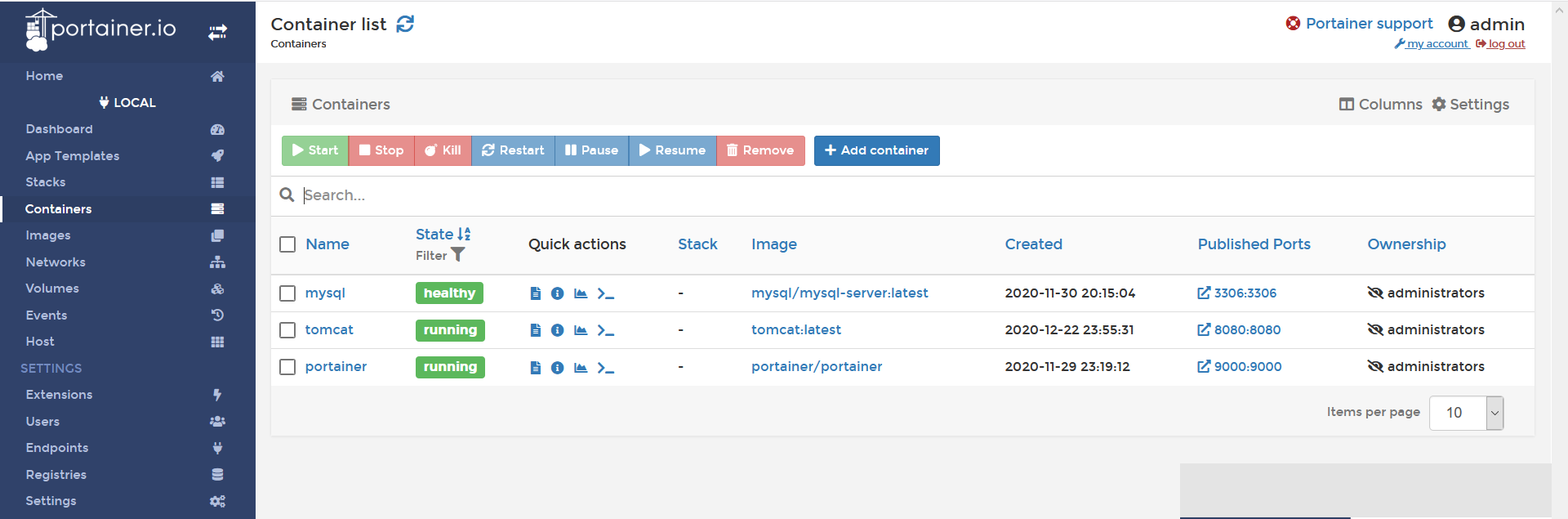Select all containers with header checkbox
The width and height of the screenshot is (1568, 519).
click(x=287, y=244)
